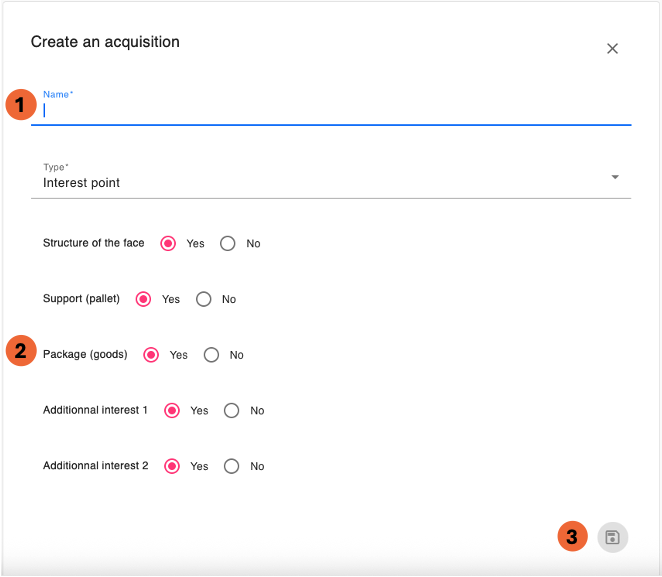The width and height of the screenshot is (662, 577).
Task: Select No for Structure of the face
Action: (228, 243)
